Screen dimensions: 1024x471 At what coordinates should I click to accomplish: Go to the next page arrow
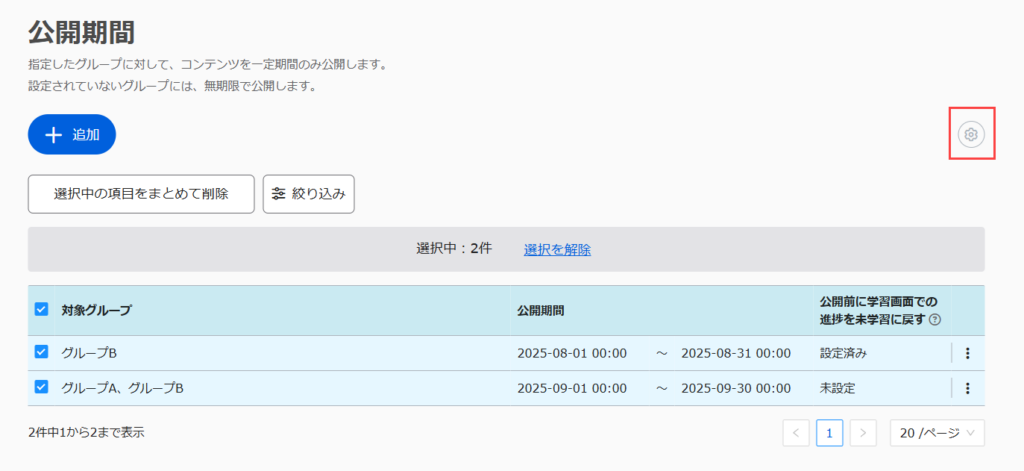(863, 433)
